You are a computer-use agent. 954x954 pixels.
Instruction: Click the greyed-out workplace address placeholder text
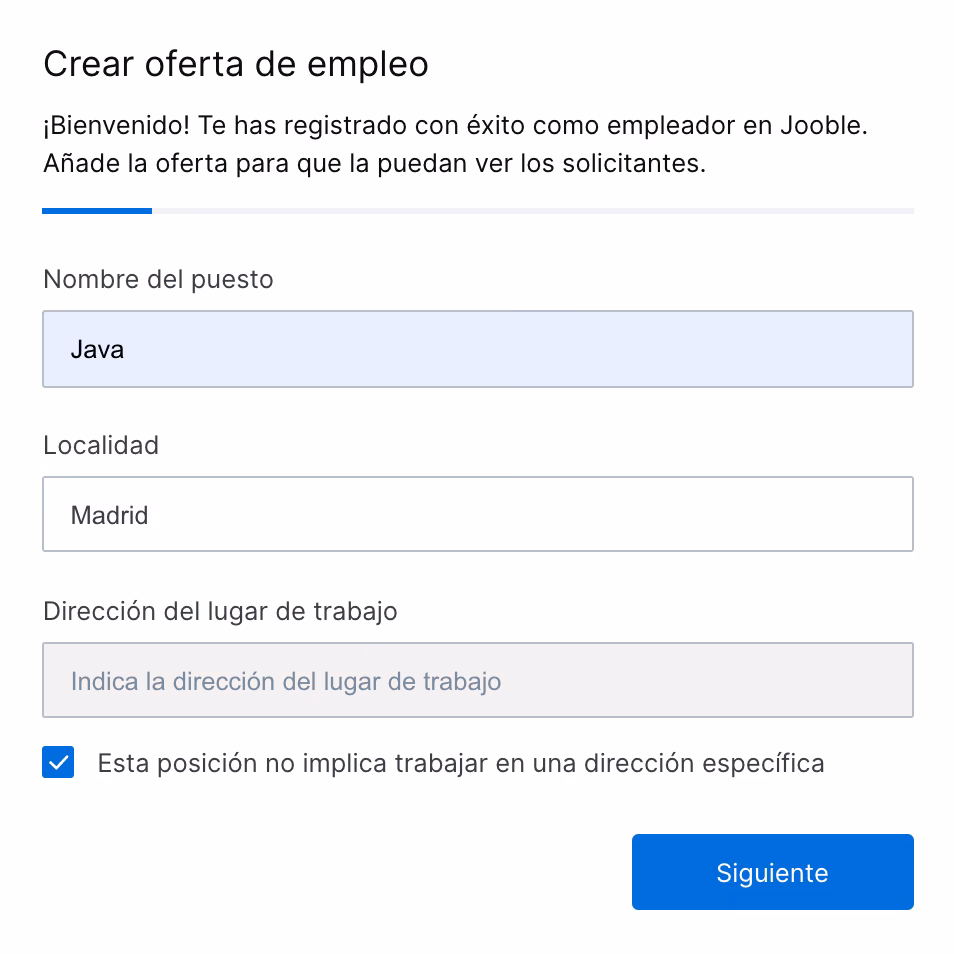(283, 680)
